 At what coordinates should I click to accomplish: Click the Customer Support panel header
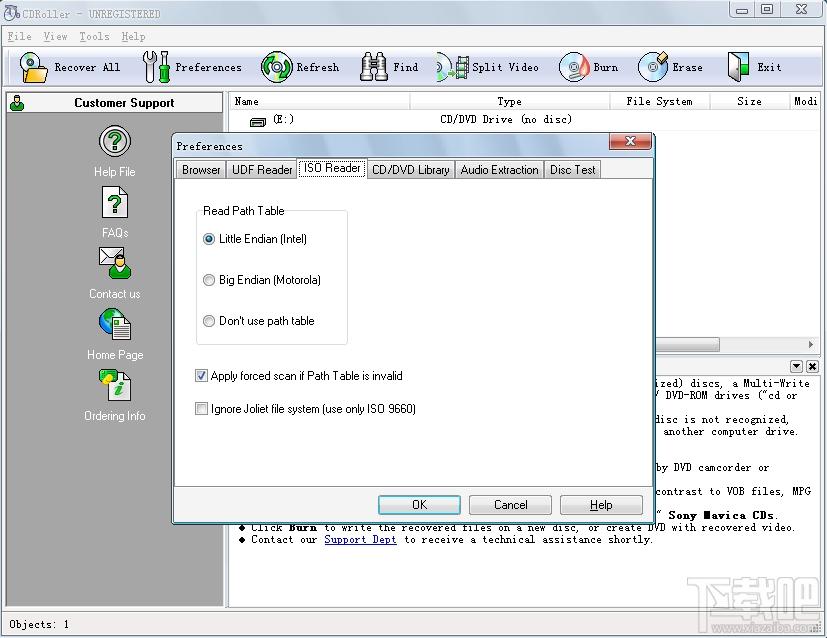(114, 103)
